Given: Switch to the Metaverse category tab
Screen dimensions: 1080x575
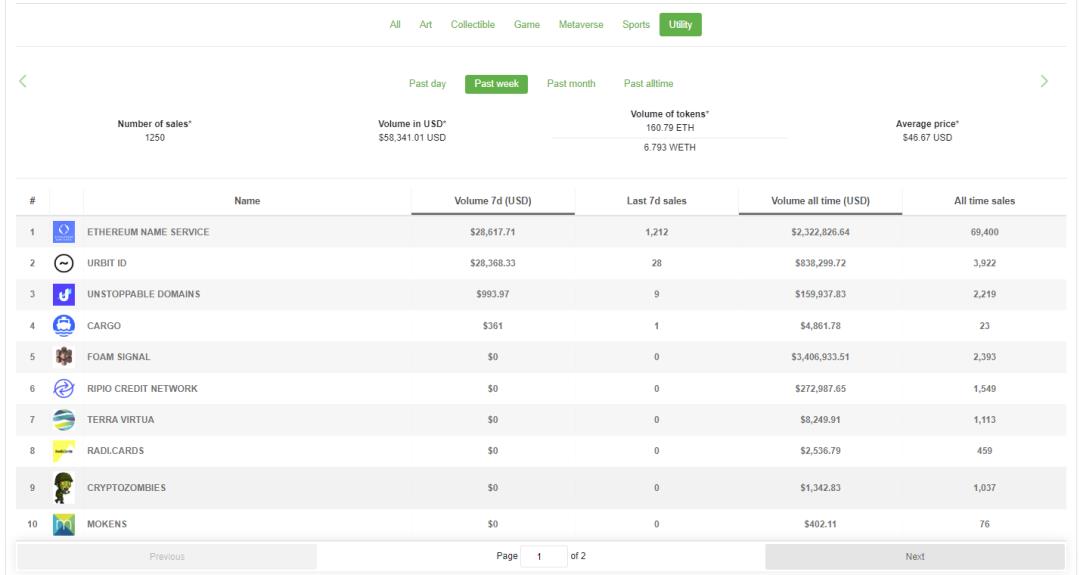Looking at the screenshot, I should (580, 25).
